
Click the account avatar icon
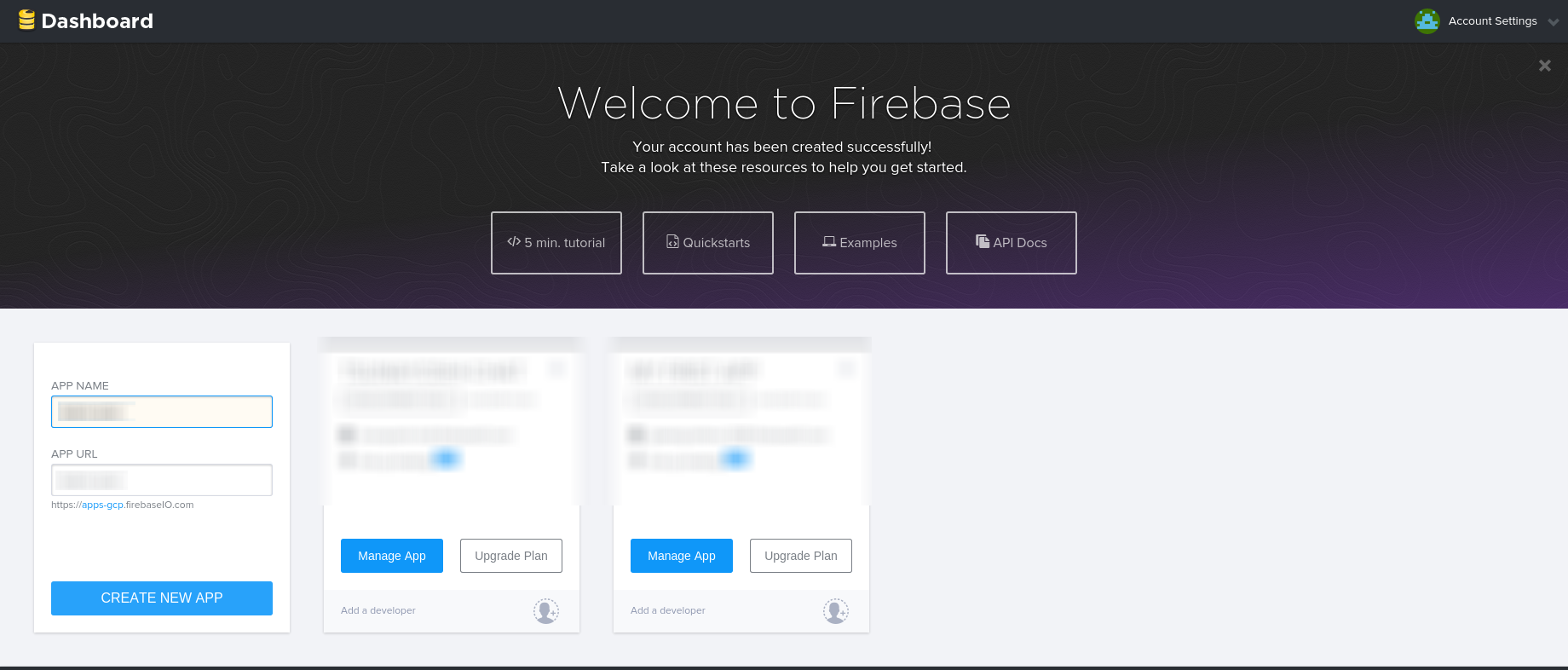[1427, 21]
